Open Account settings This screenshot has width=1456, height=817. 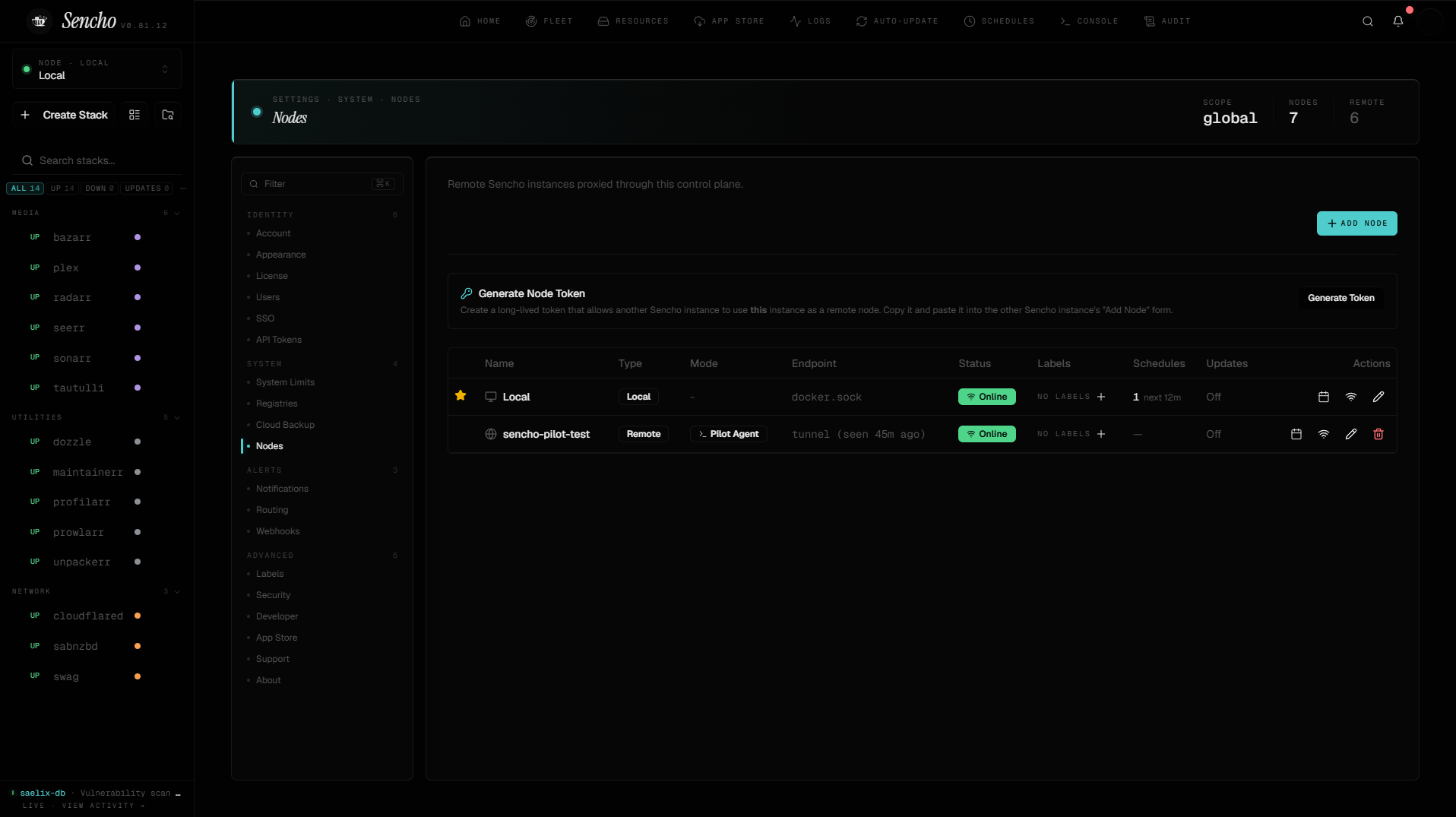[274, 233]
